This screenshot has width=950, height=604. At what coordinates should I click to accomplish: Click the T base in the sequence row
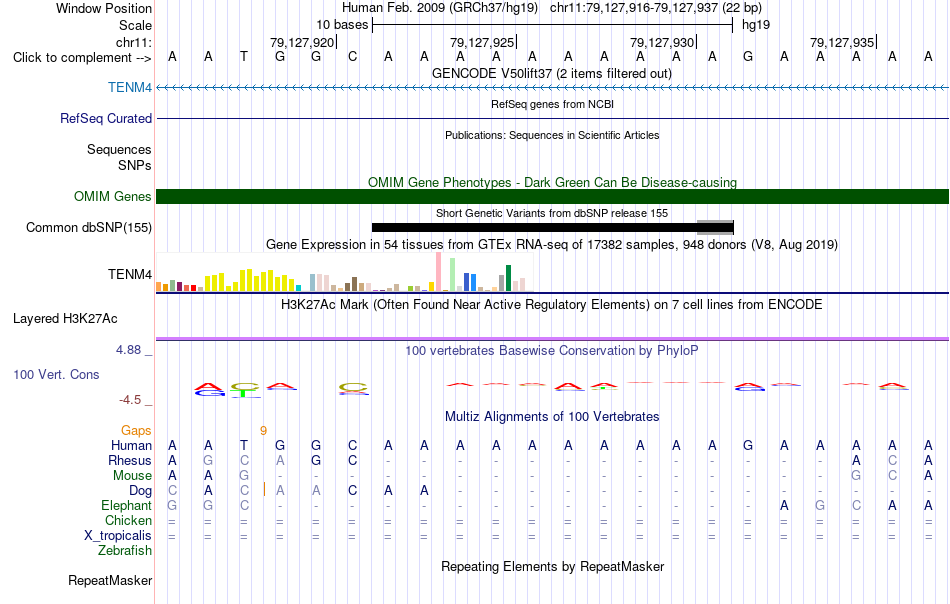pyautogui.click(x=244, y=57)
